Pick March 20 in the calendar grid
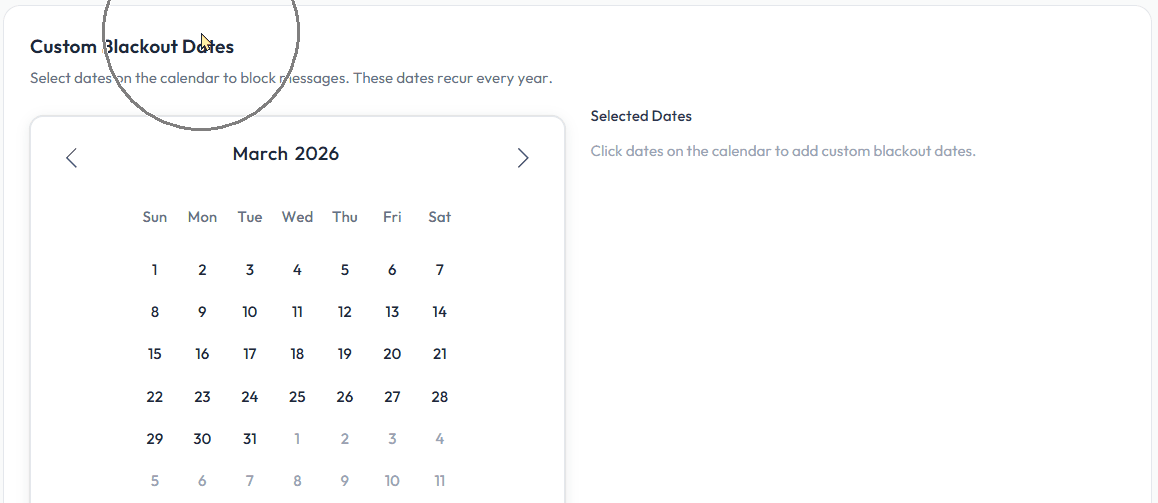 (392, 354)
